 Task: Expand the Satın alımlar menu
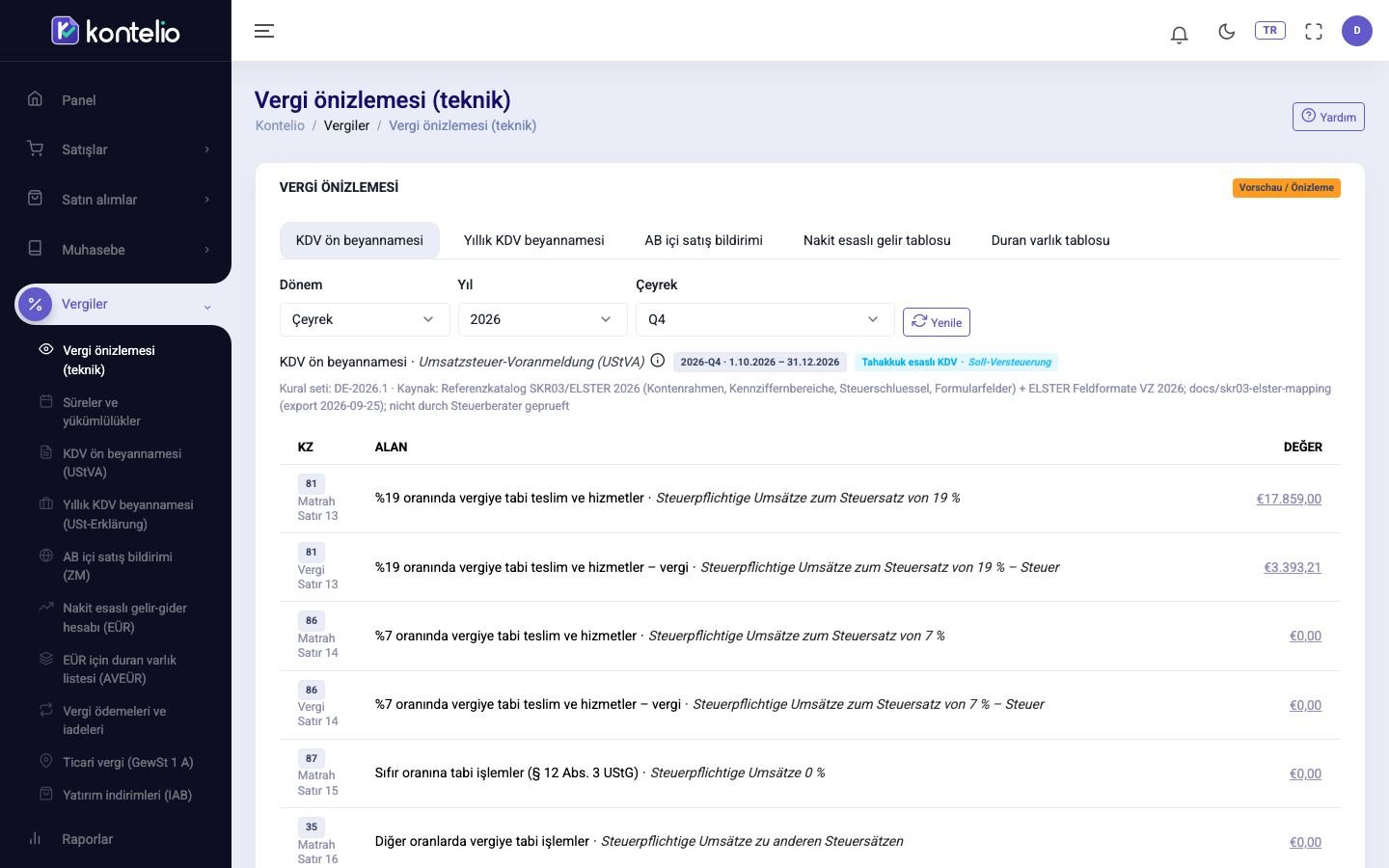pos(116,200)
